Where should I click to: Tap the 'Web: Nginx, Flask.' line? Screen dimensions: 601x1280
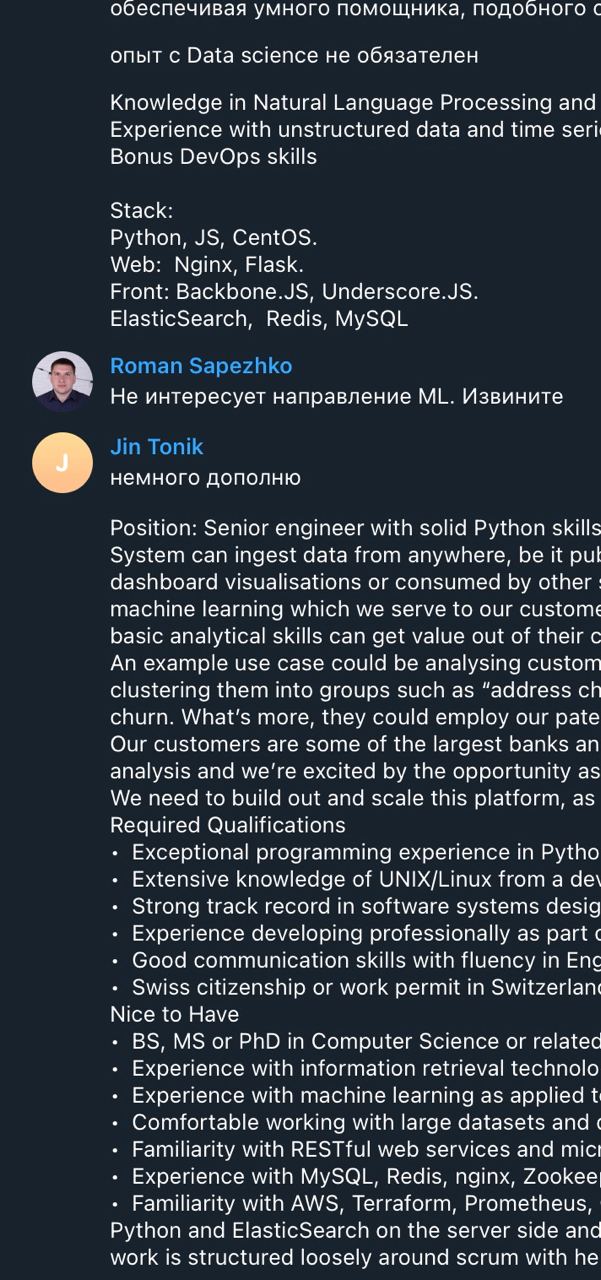[207, 265]
